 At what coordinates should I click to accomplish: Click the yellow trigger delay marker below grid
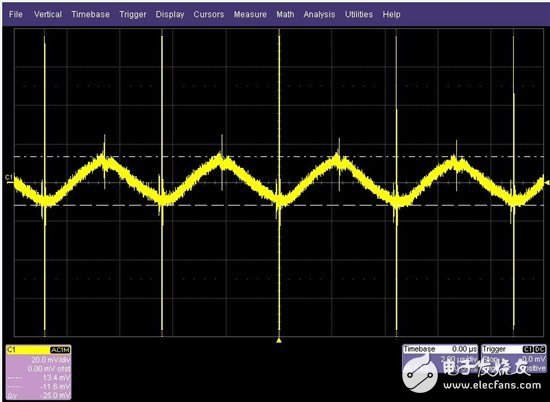click(x=279, y=340)
